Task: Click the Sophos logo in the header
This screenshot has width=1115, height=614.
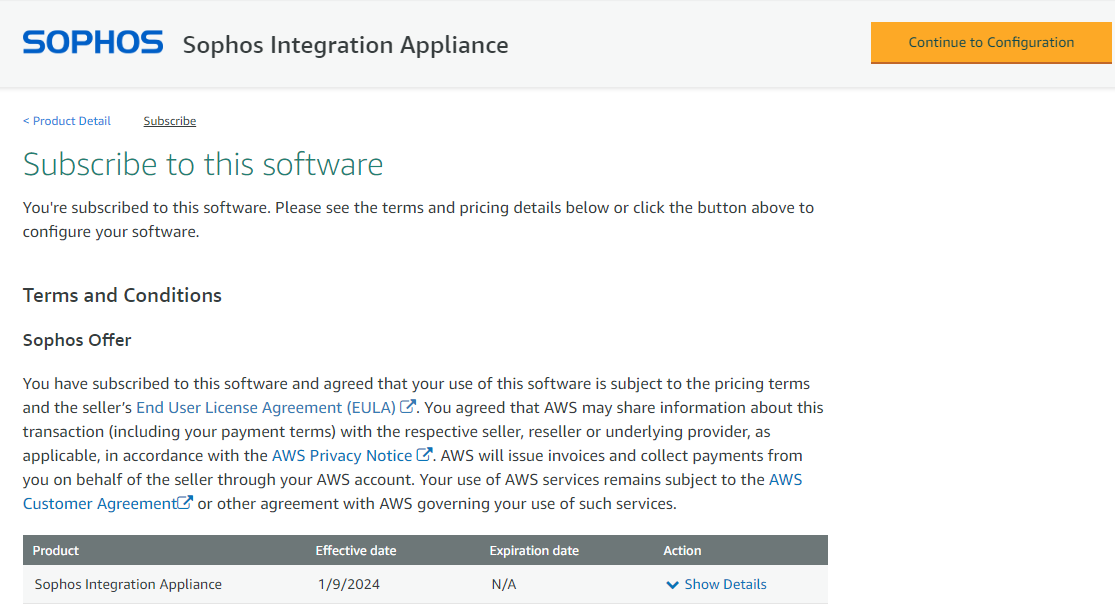Action: tap(92, 42)
